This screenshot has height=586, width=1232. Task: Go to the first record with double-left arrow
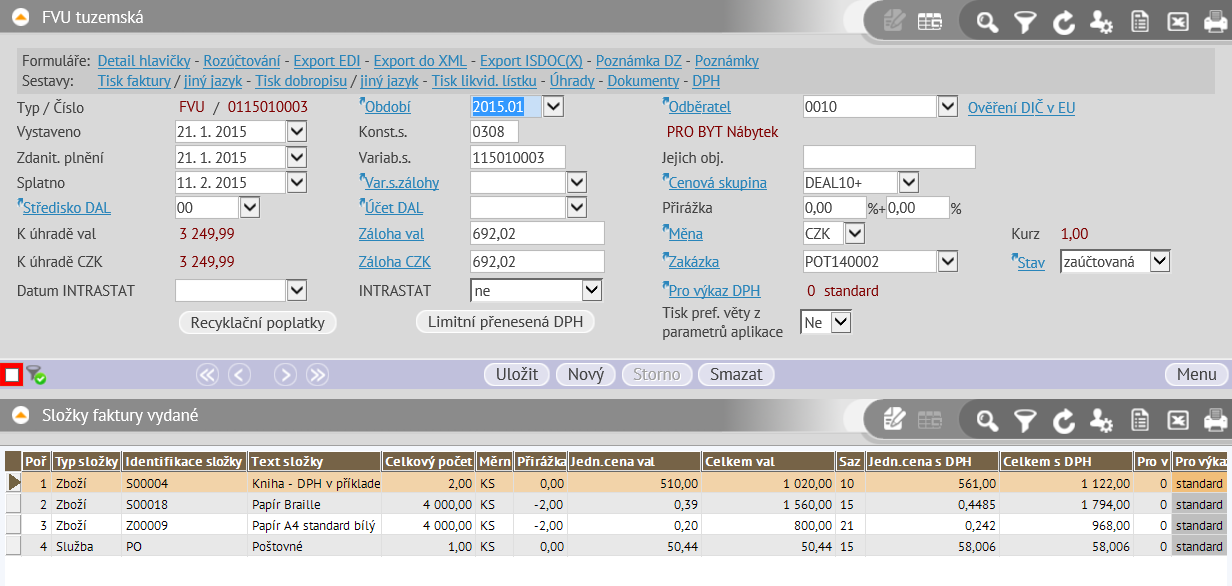pos(207,375)
